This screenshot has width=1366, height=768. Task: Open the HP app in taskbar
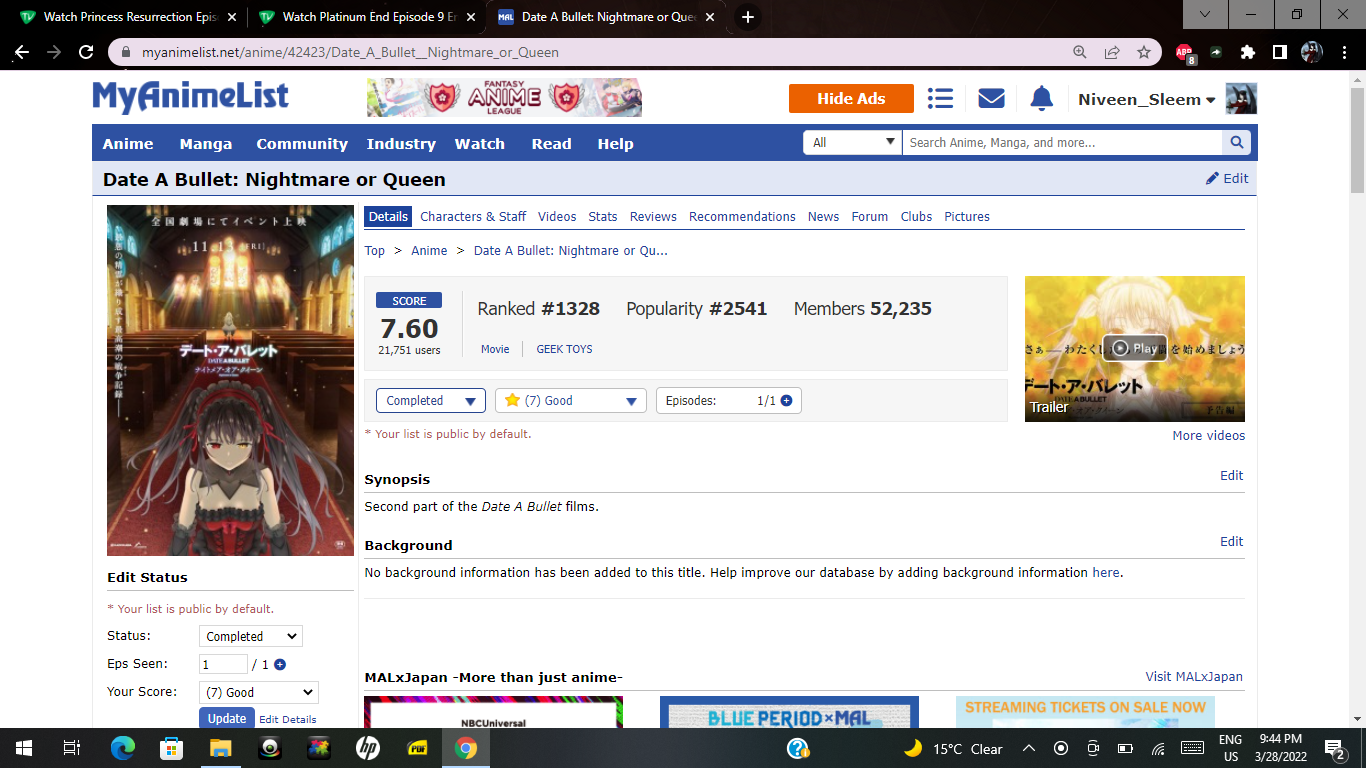(x=367, y=748)
